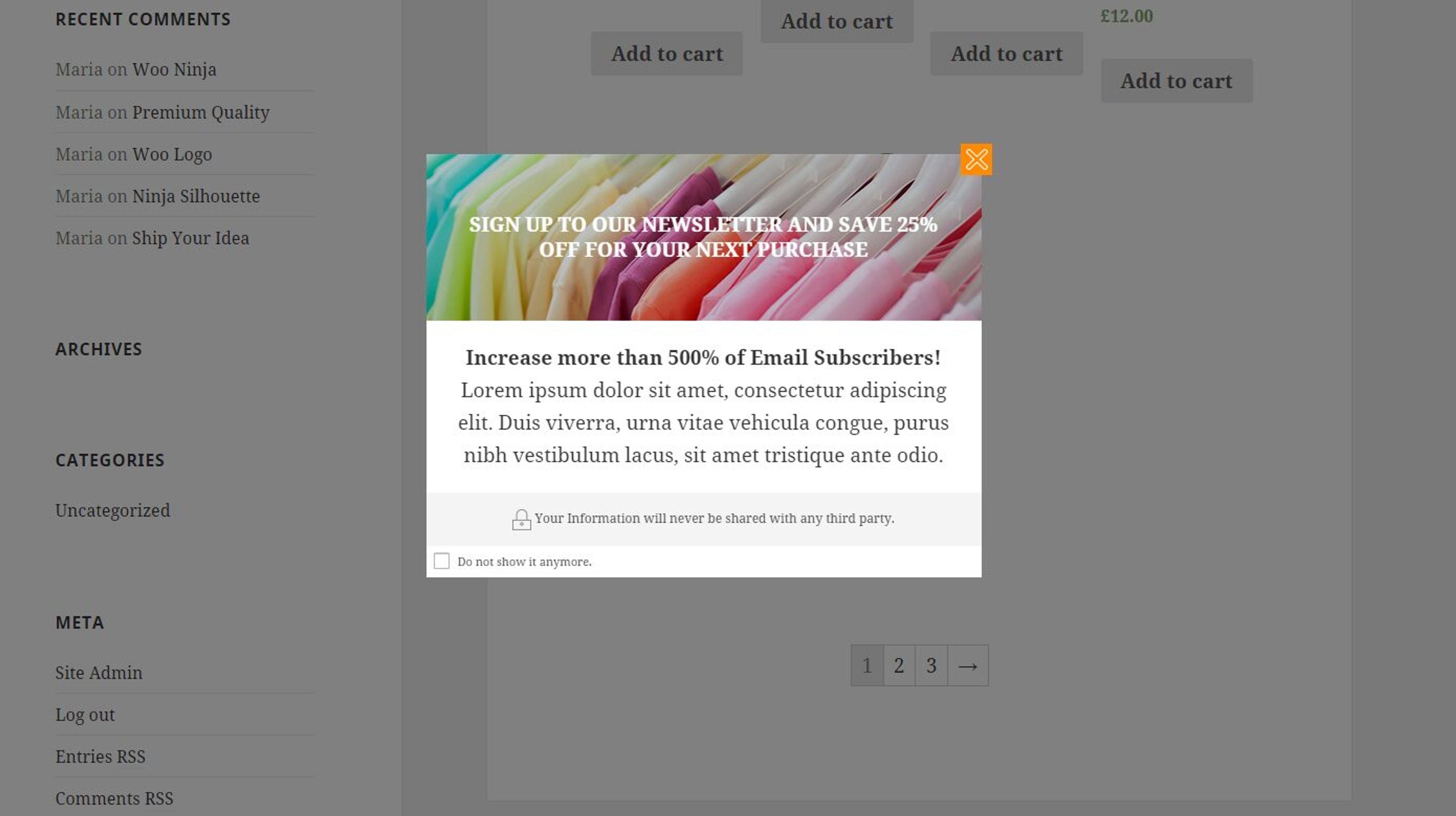The width and height of the screenshot is (1456, 816).
Task: Click the 'META' widget heading
Action: [80, 622]
